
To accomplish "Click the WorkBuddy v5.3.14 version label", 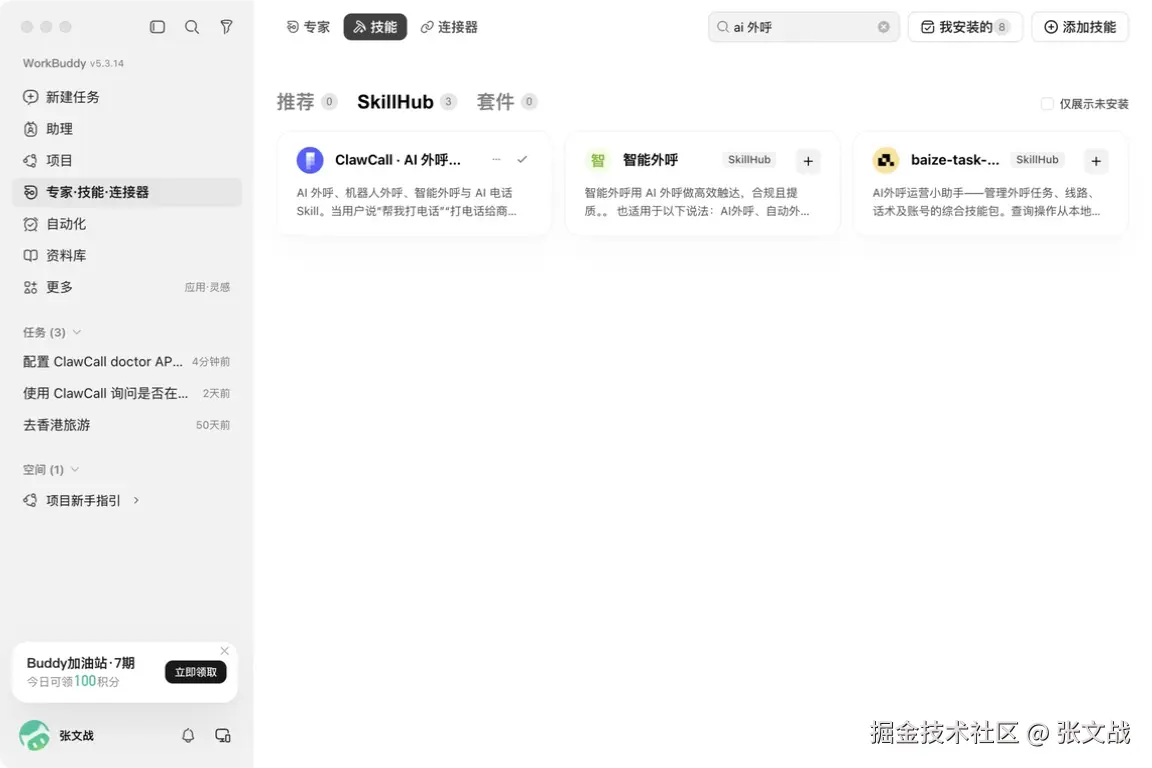I will pos(73,63).
